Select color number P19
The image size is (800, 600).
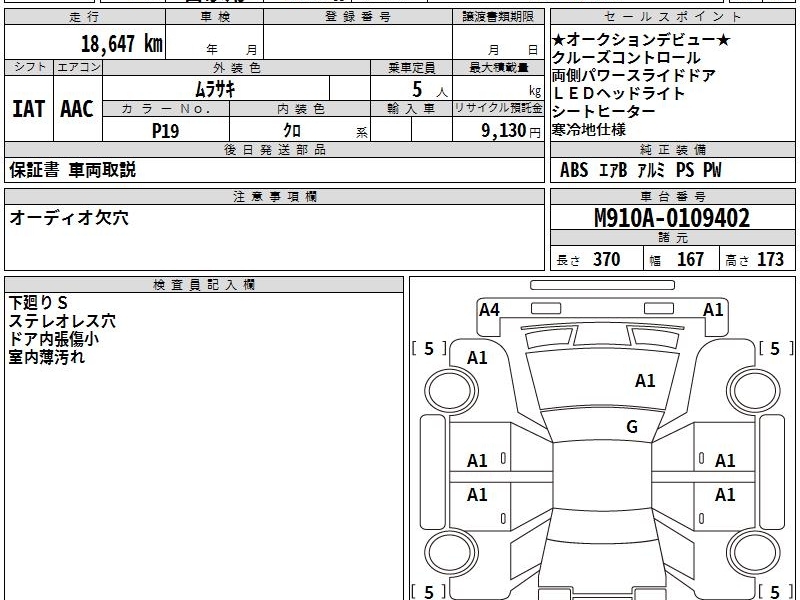pos(165,131)
